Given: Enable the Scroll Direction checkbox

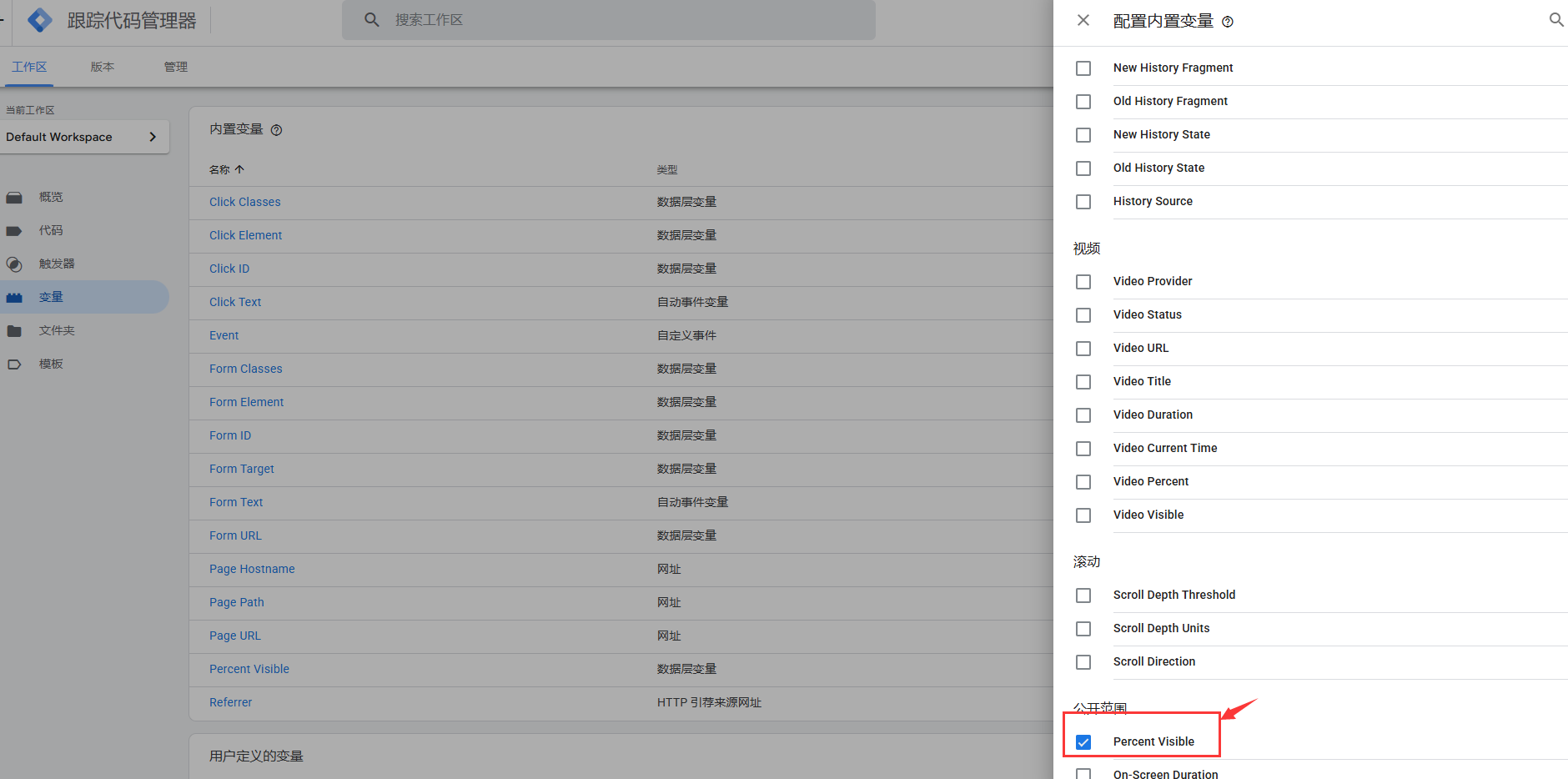Looking at the screenshot, I should pos(1083,662).
